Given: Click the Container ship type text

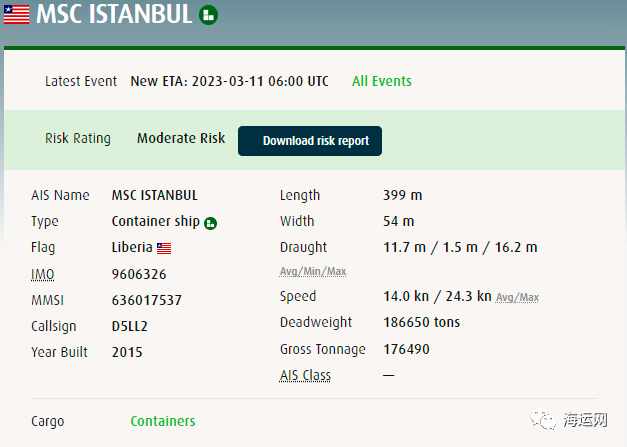Looking at the screenshot, I should pos(156,221).
